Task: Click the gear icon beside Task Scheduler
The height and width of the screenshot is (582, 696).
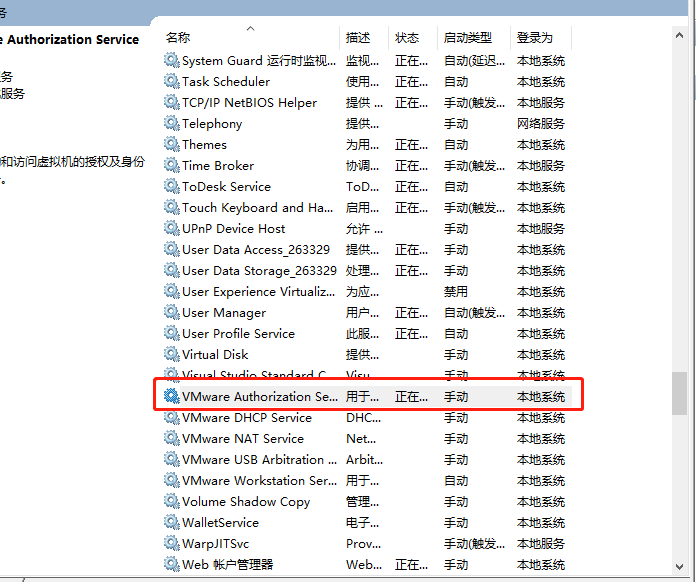Action: tap(171, 81)
